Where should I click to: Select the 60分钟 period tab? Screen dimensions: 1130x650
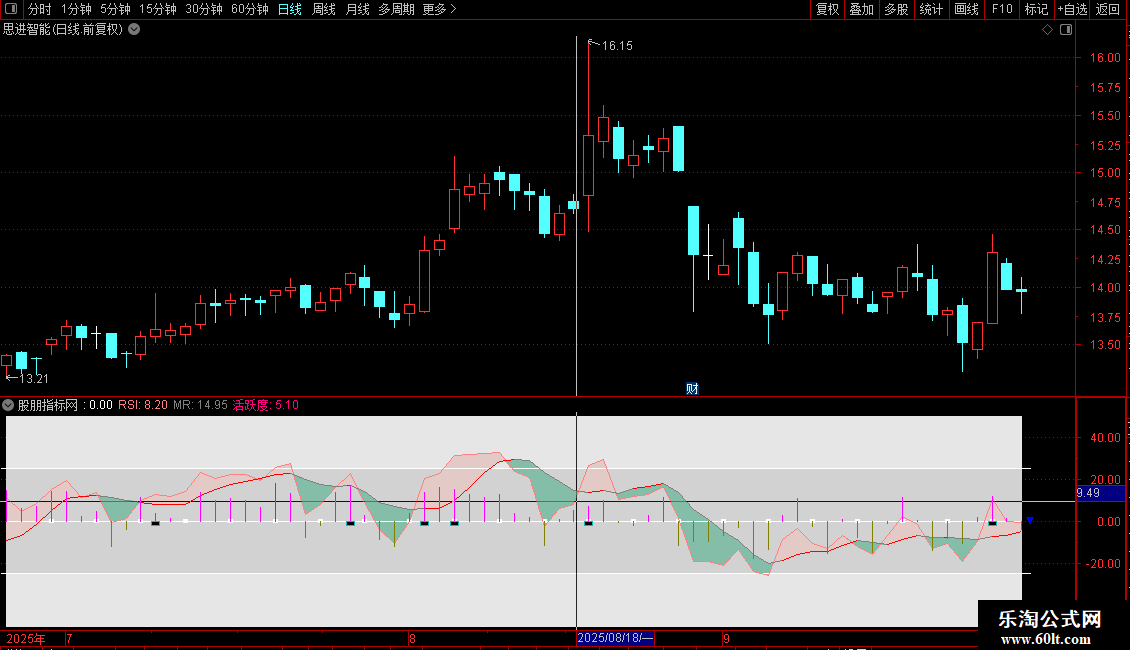249,9
